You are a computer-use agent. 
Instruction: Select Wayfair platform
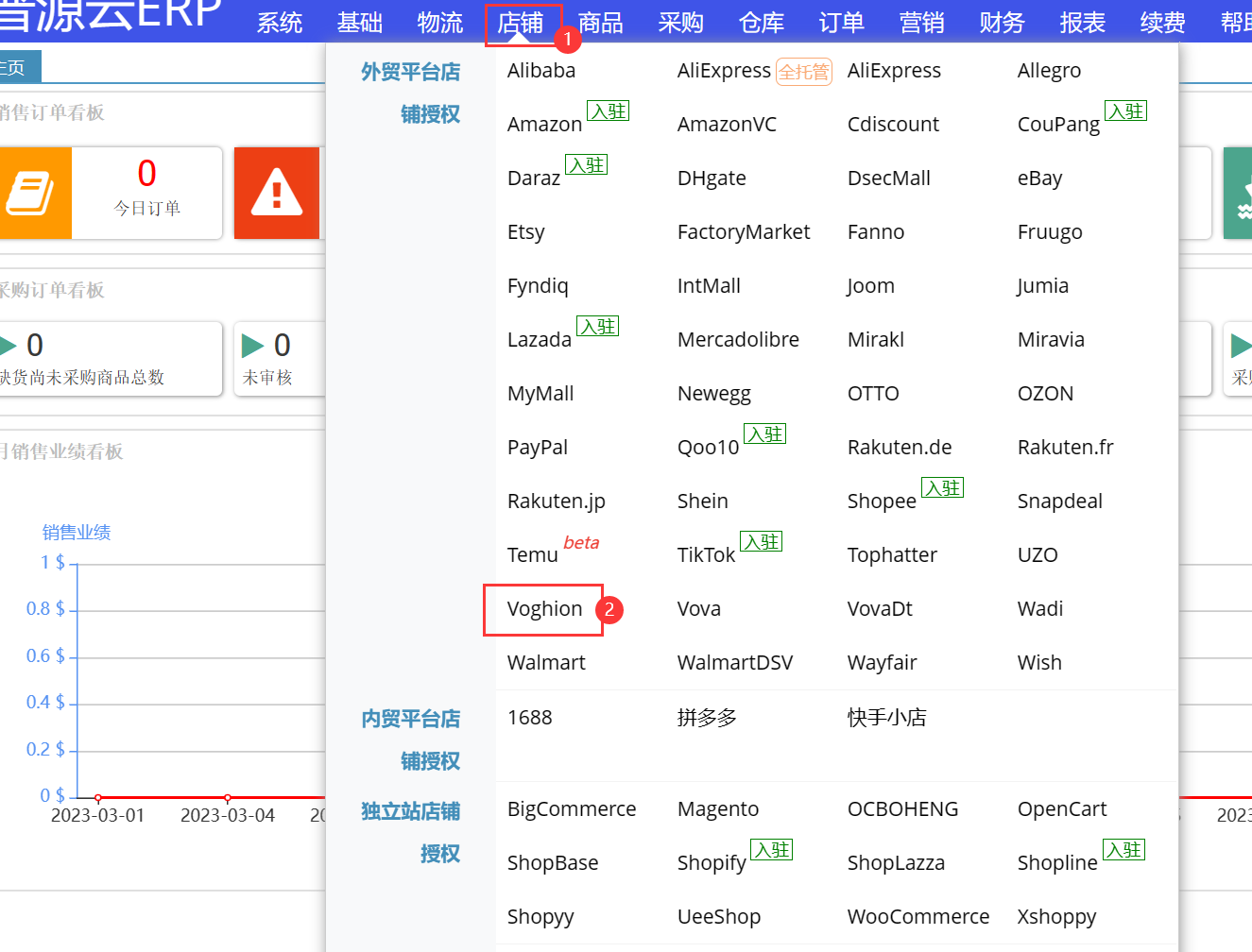883,663
